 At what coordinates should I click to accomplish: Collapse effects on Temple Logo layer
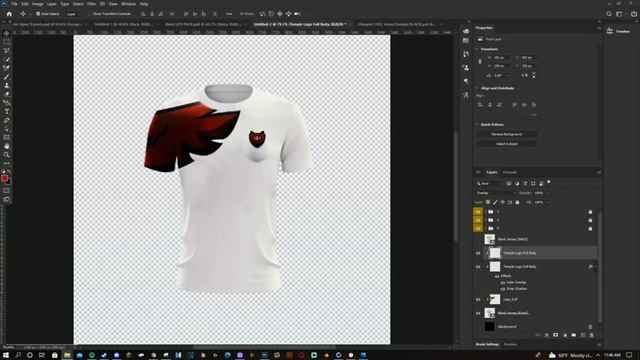pyautogui.click(x=596, y=267)
